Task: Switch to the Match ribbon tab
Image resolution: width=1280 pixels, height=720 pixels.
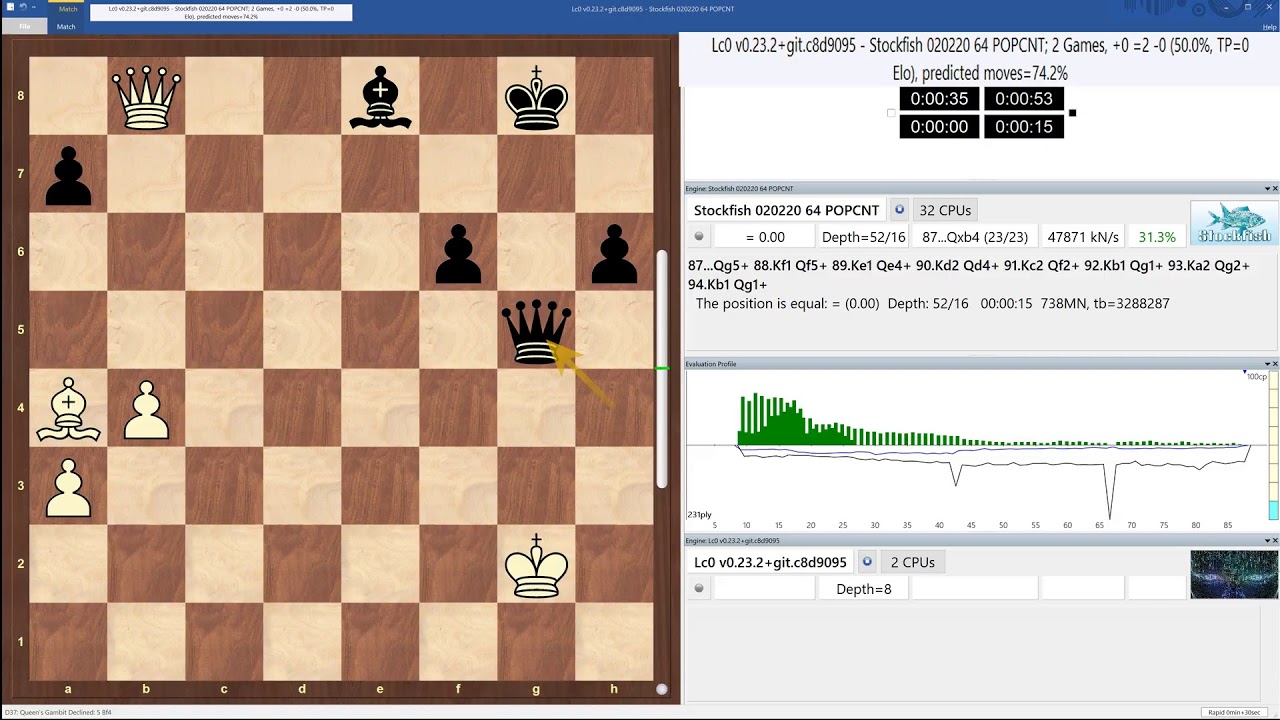Action: (66, 26)
